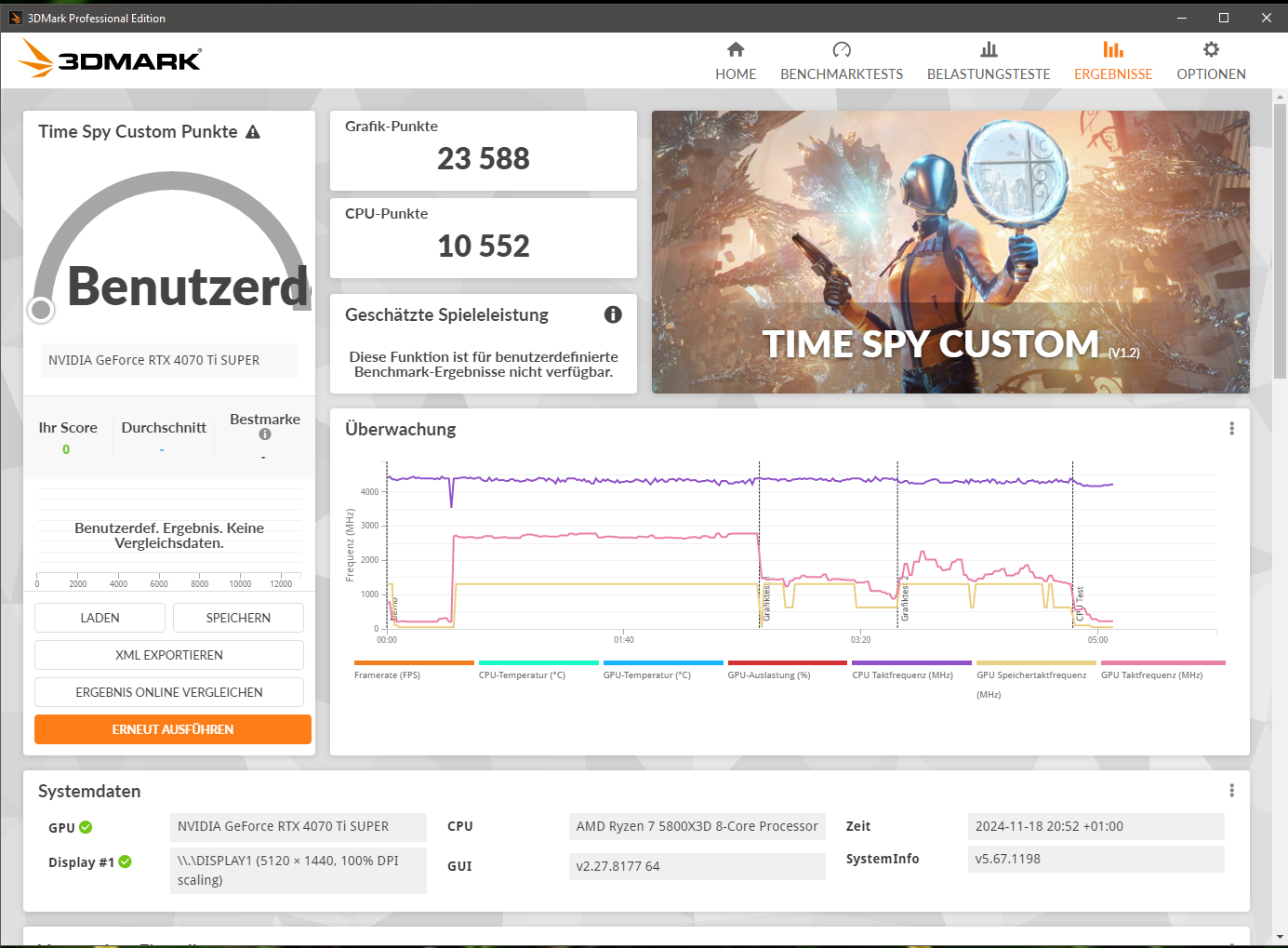
Task: Click ERGEBNIS ONLINE VERGLEICHEN button
Action: (x=169, y=692)
